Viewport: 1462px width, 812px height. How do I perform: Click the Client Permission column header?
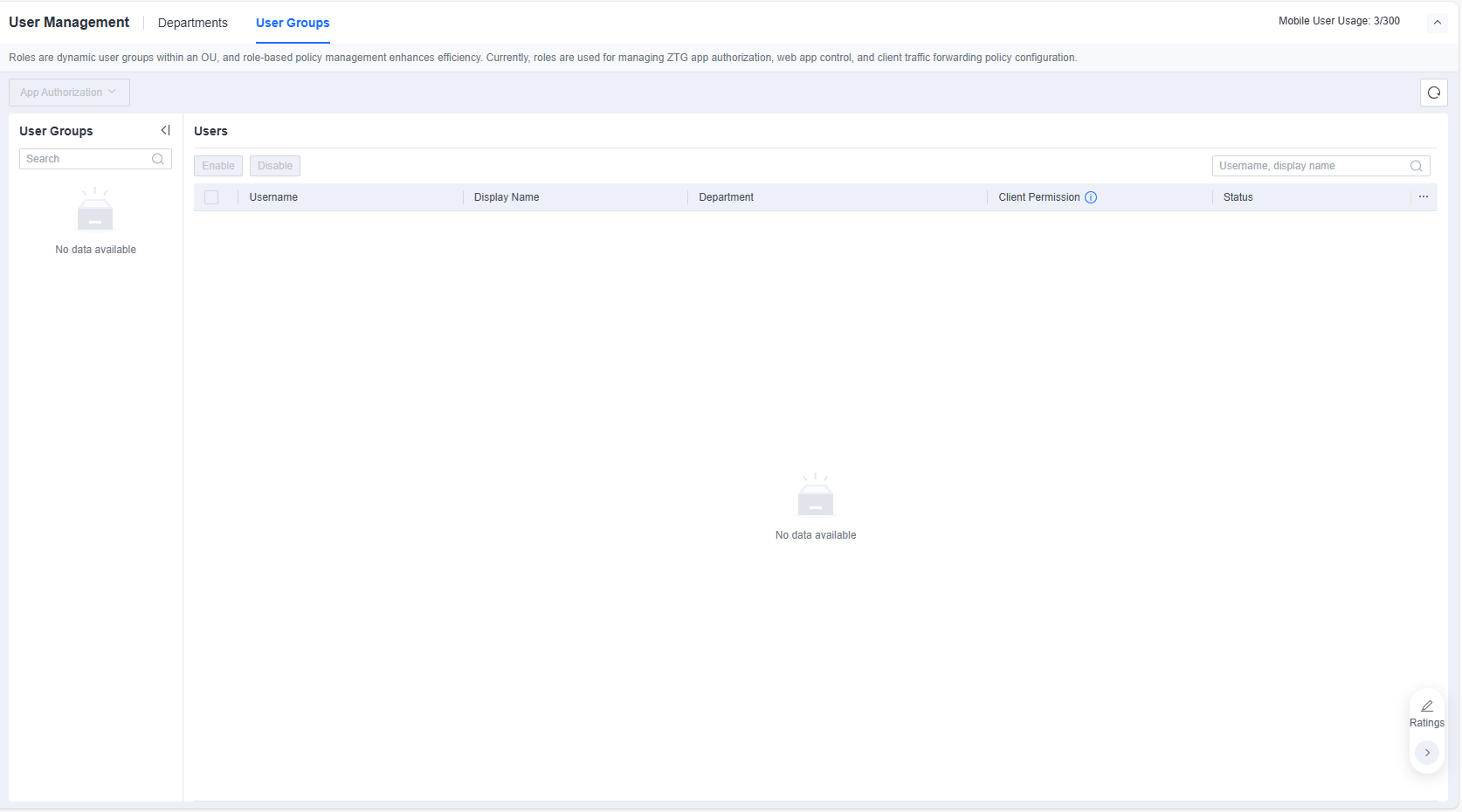[1039, 197]
